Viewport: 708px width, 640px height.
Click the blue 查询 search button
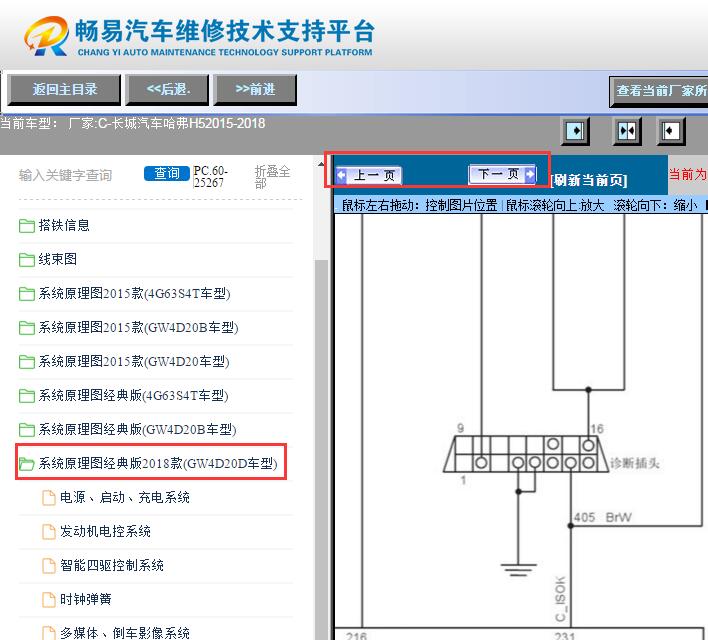click(167, 173)
